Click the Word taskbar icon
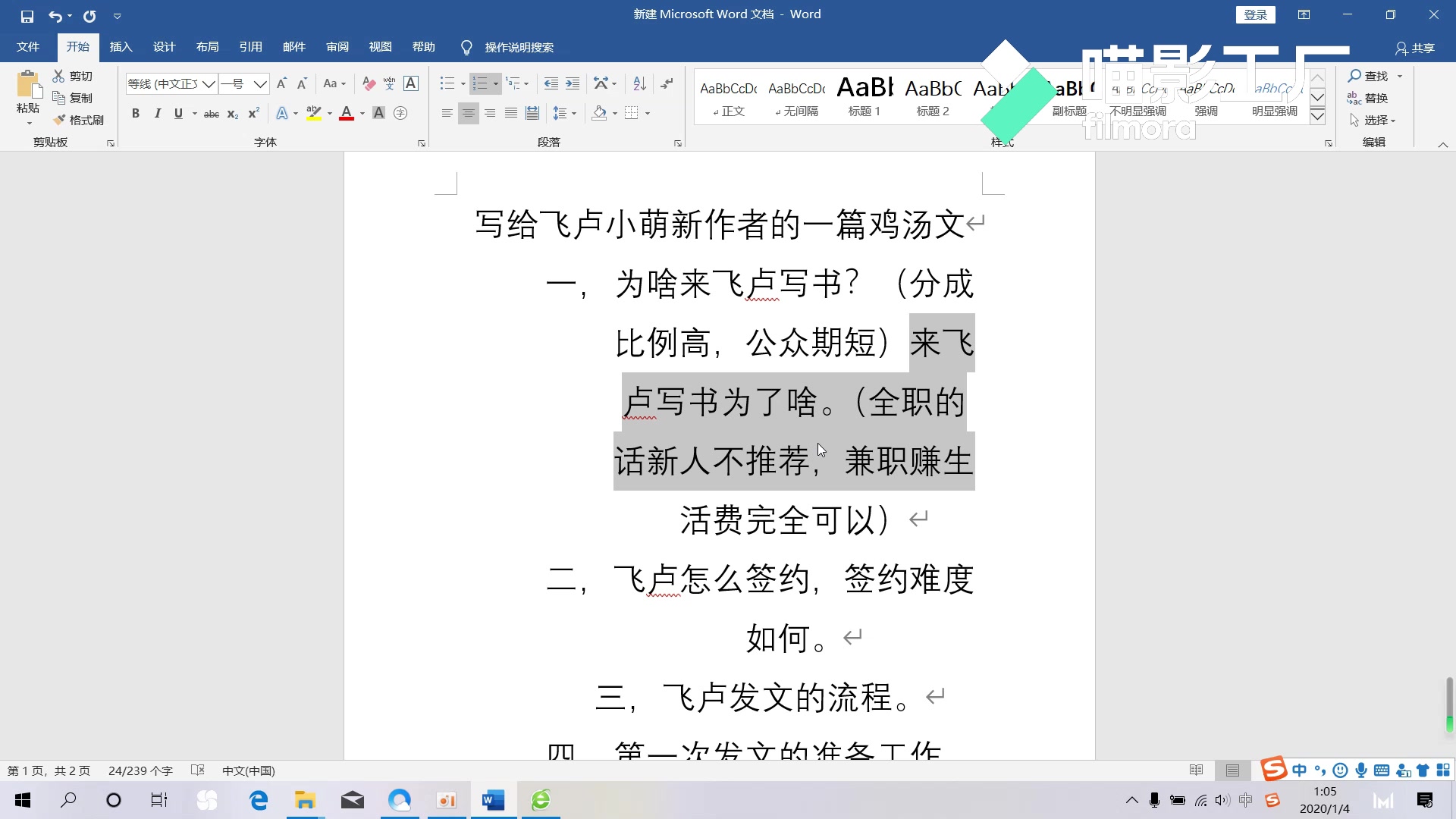1456x819 pixels. [x=493, y=800]
